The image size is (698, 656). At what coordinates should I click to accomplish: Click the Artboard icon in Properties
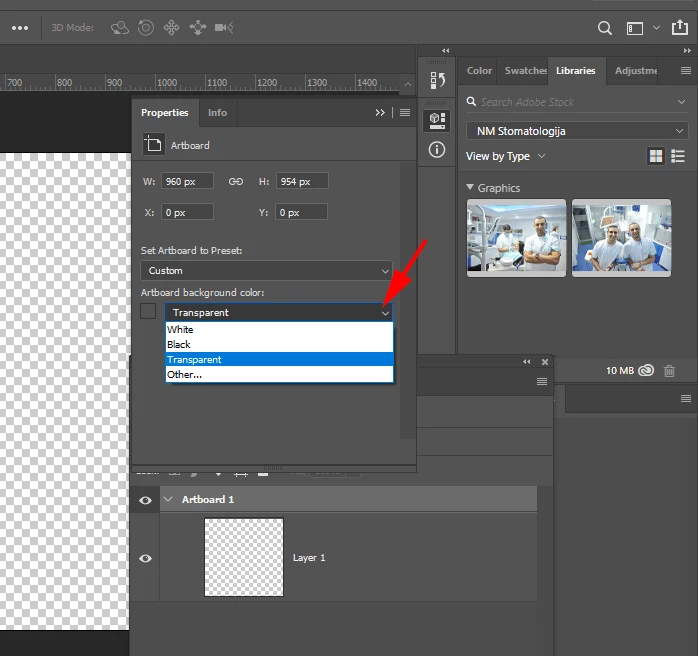coord(153,145)
